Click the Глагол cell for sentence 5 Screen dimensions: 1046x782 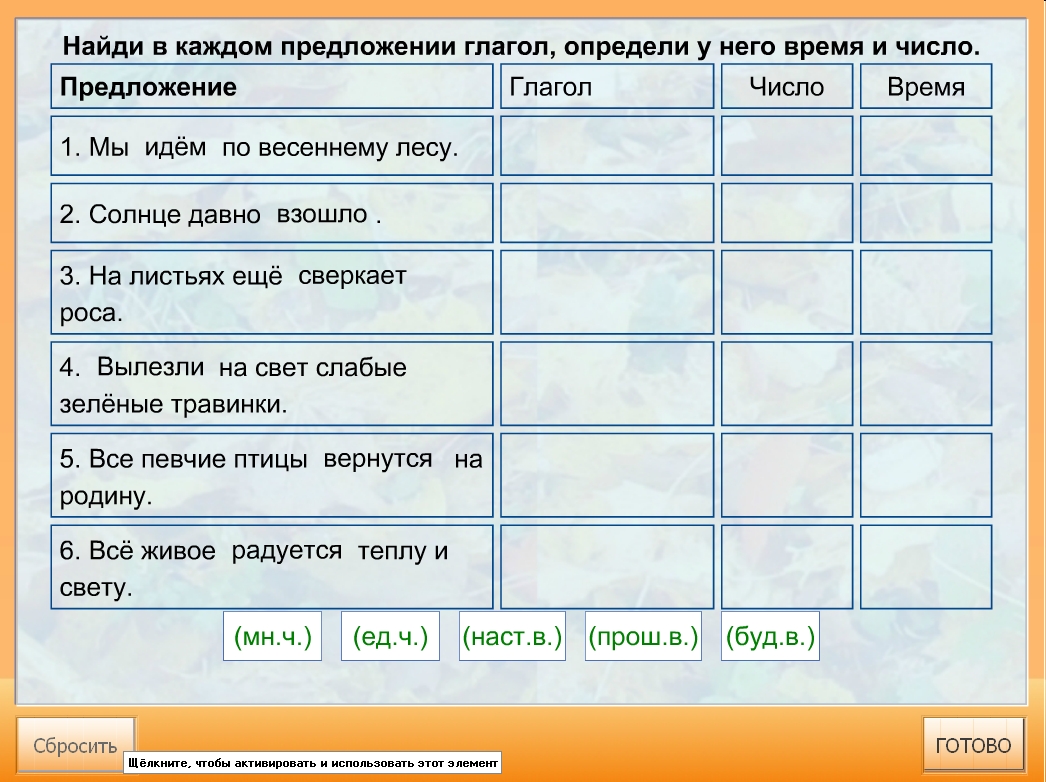point(607,475)
